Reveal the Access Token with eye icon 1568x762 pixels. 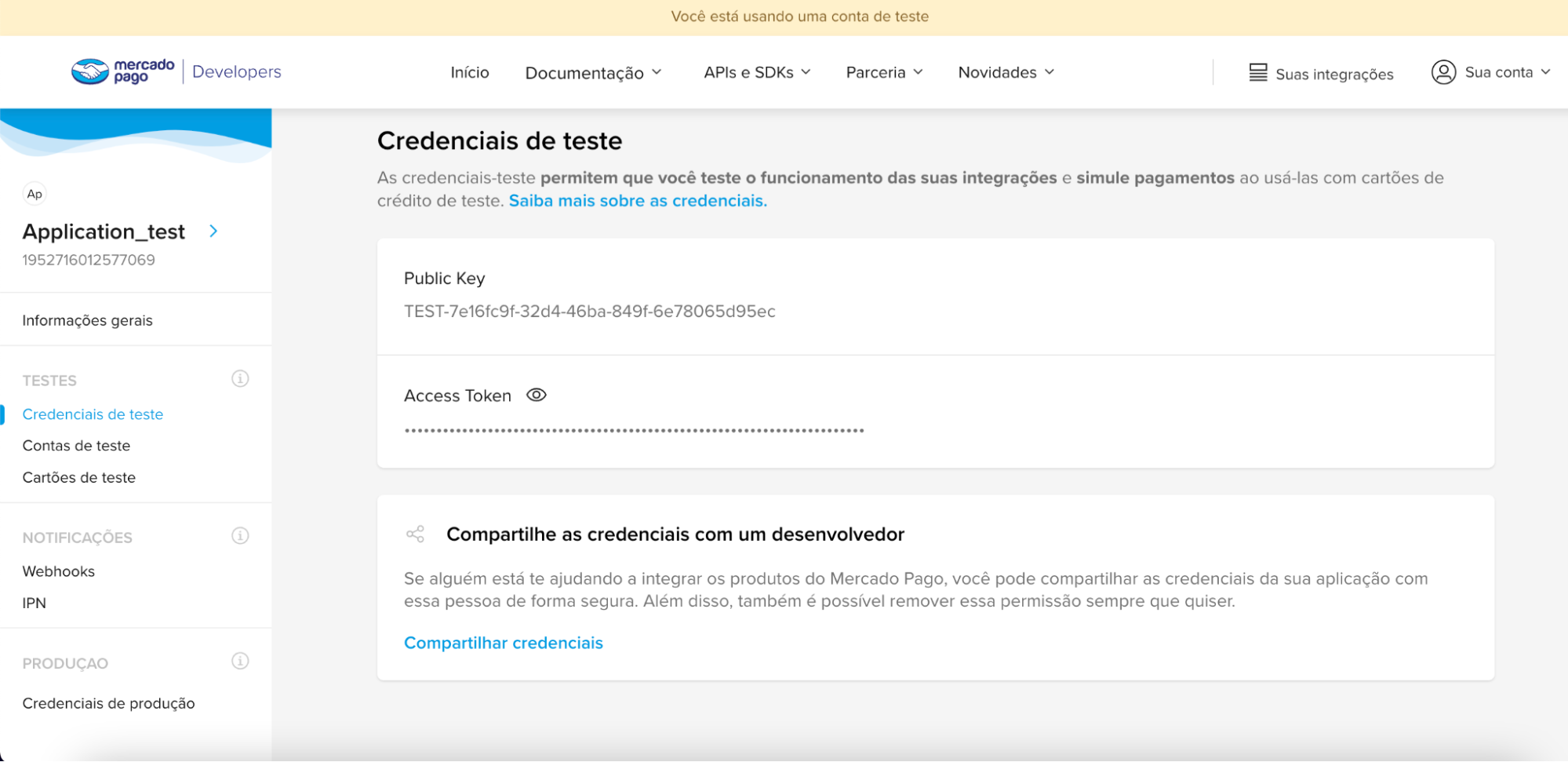coord(537,395)
